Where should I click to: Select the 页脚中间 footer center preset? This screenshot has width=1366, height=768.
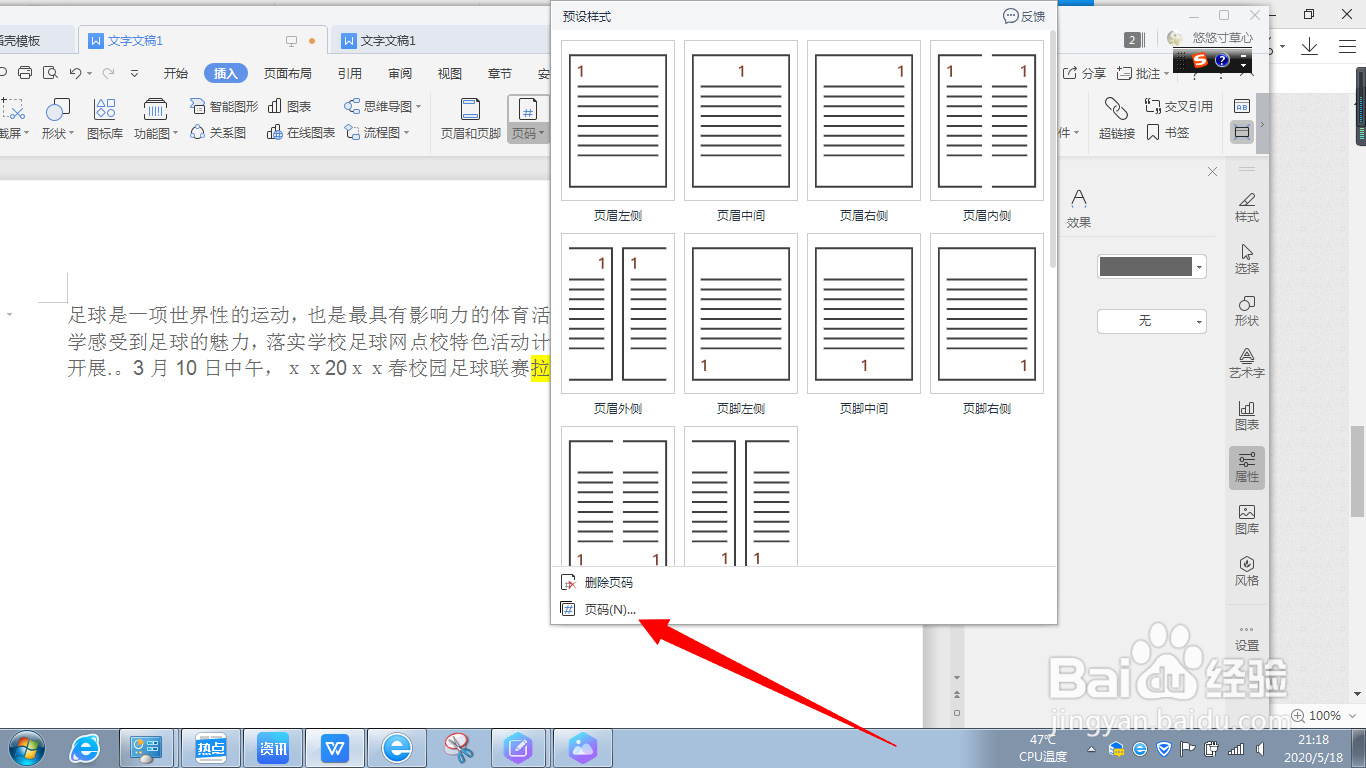click(x=864, y=314)
